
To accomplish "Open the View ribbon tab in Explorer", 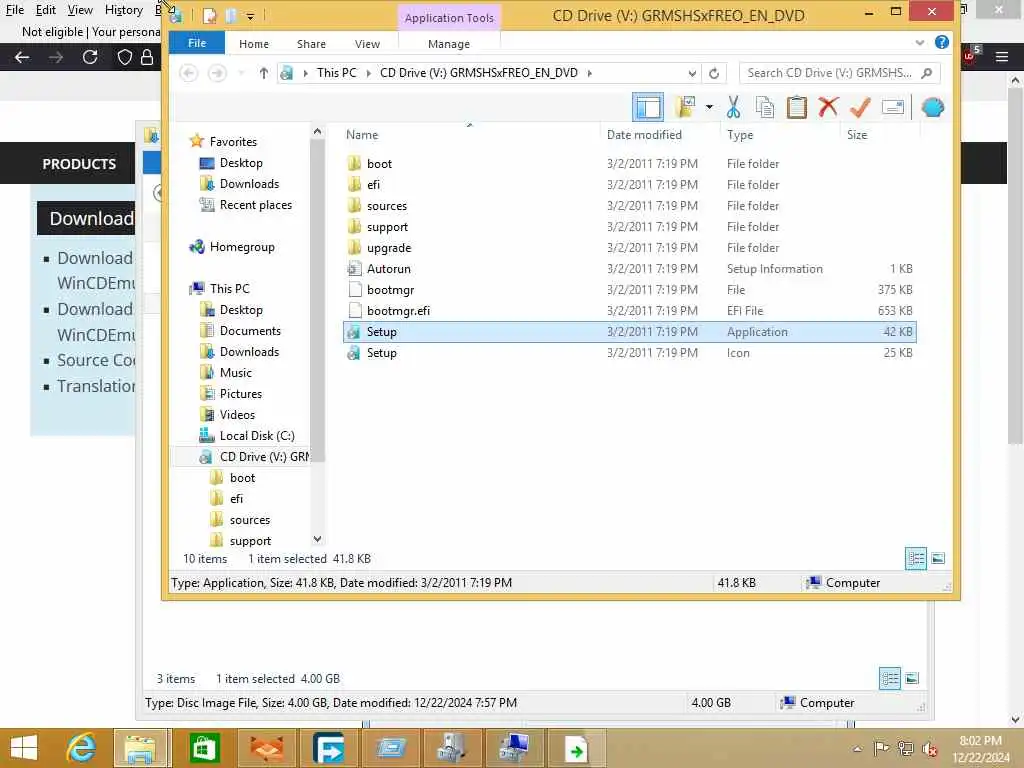I will pyautogui.click(x=367, y=44).
